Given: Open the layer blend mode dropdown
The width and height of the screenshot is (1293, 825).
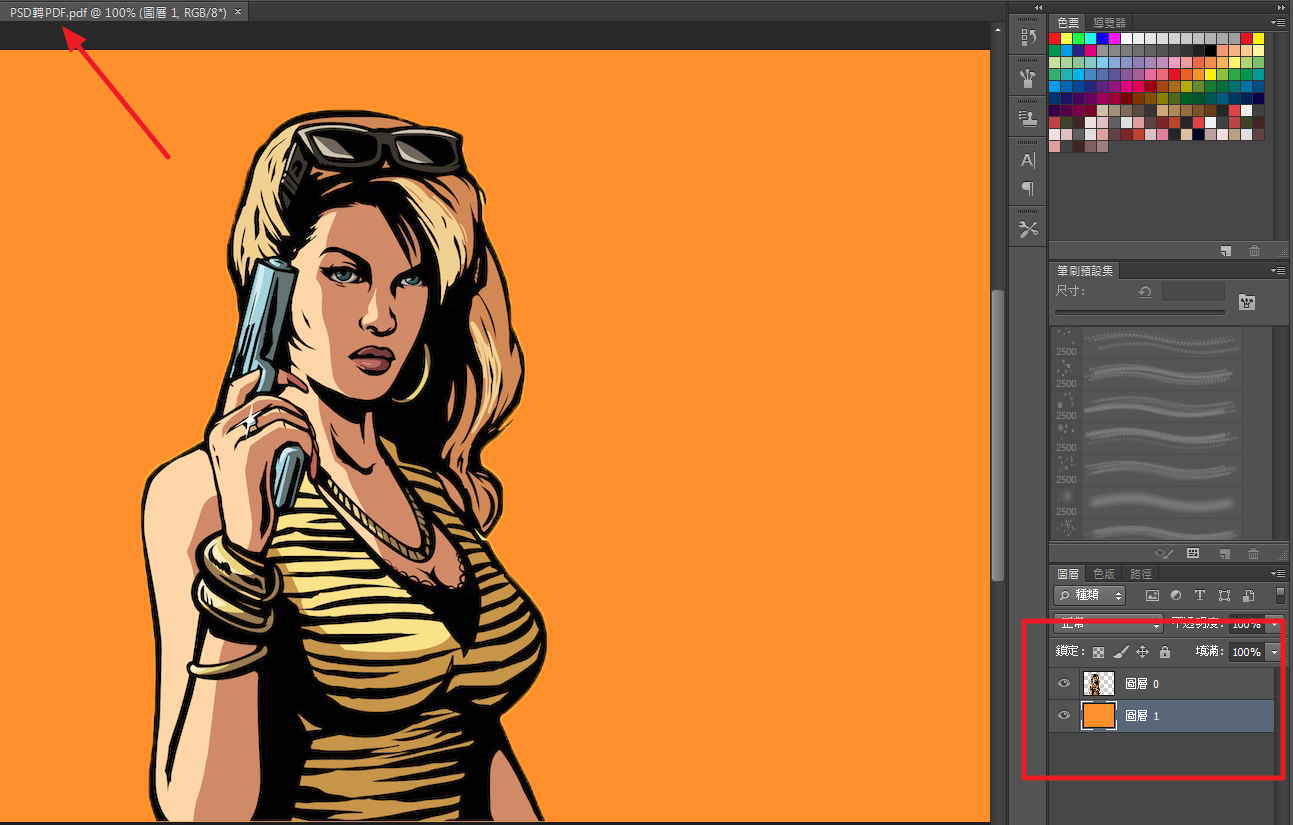Looking at the screenshot, I should coord(1108,623).
